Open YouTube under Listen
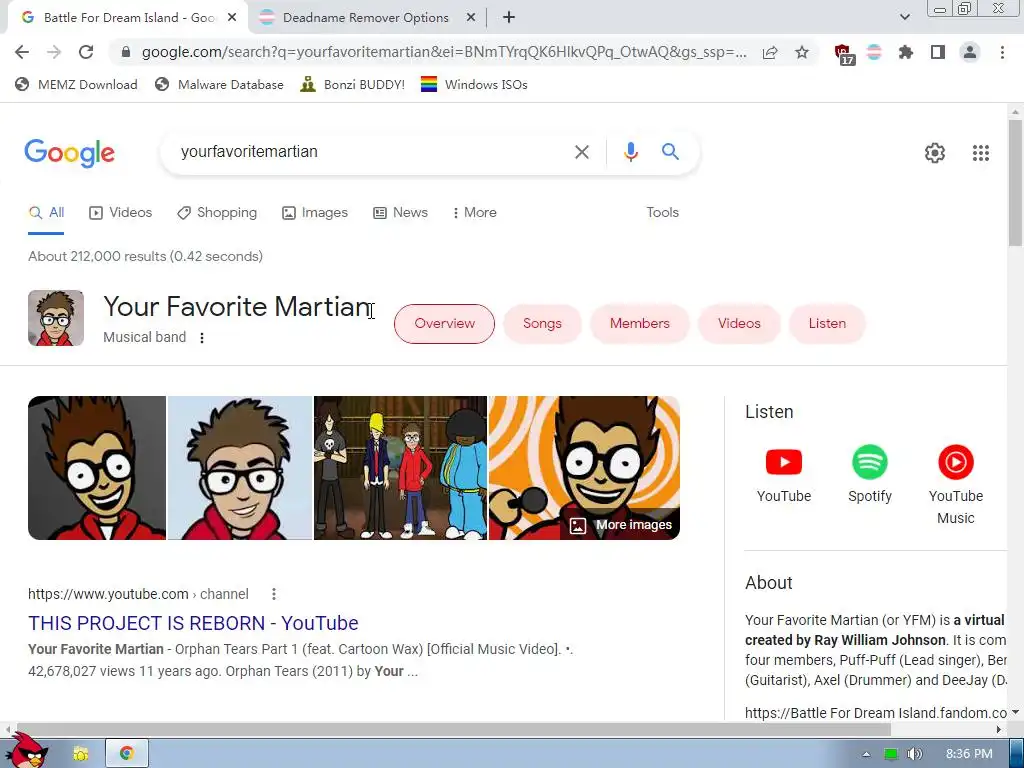This screenshot has width=1024, height=768. tap(784, 474)
